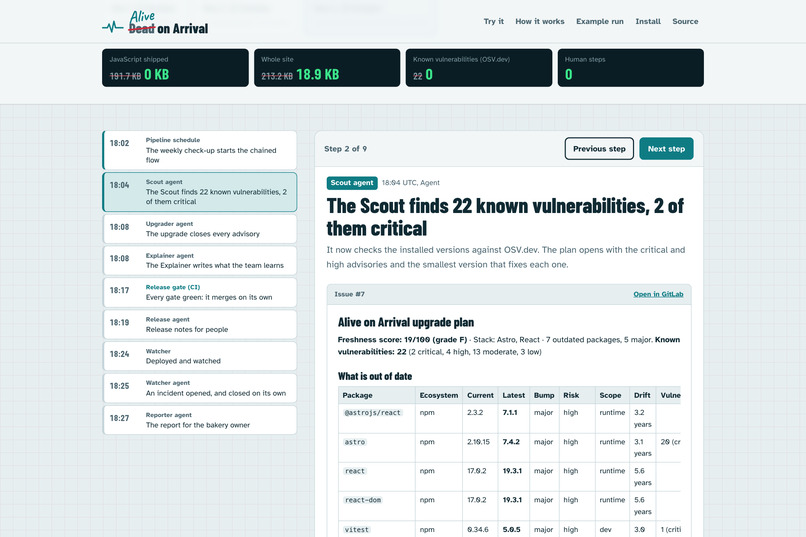
Task: Click the Issue #7 header label
Action: pyautogui.click(x=350, y=294)
